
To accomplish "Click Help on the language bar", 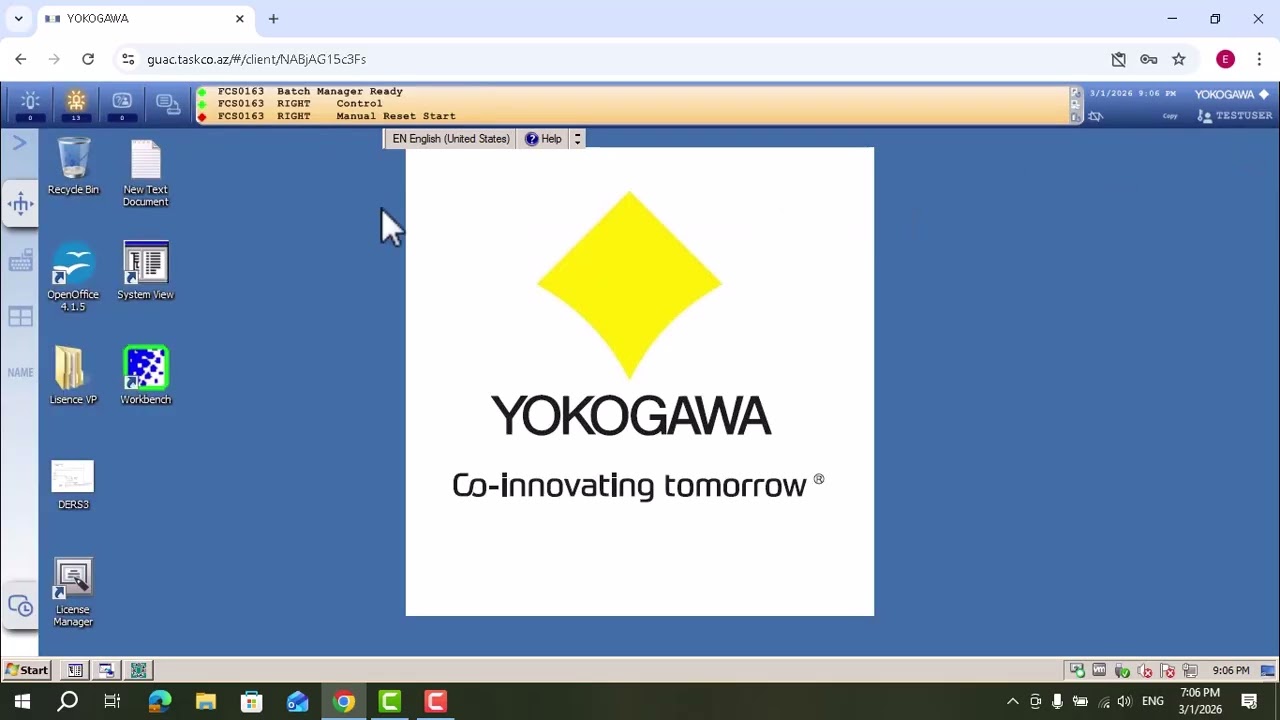I will (544, 139).
